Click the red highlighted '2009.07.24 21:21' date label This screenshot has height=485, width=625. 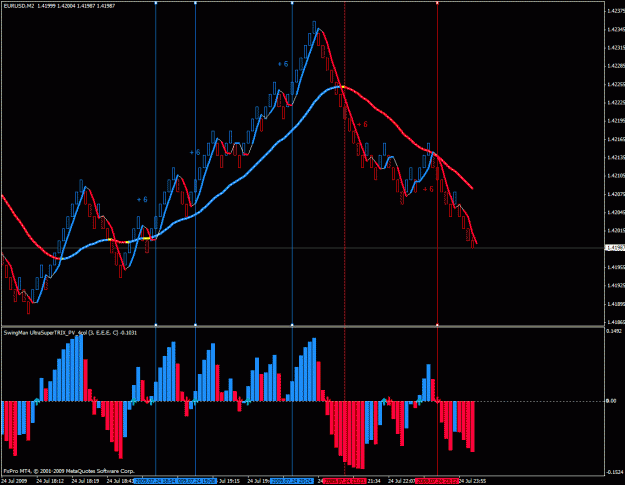(344, 481)
